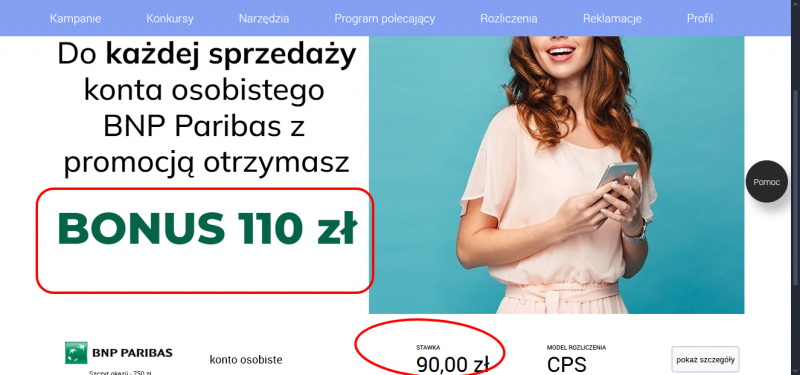Viewport: 800px width, 375px height.
Task: Click the banner photo of the woman
Action: point(556,174)
